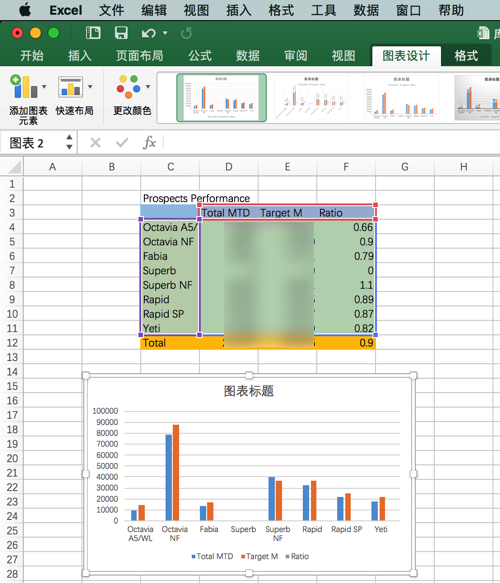500x583 pixels.
Task: Switch to the 开始 ribbon tab
Action: 32,56
